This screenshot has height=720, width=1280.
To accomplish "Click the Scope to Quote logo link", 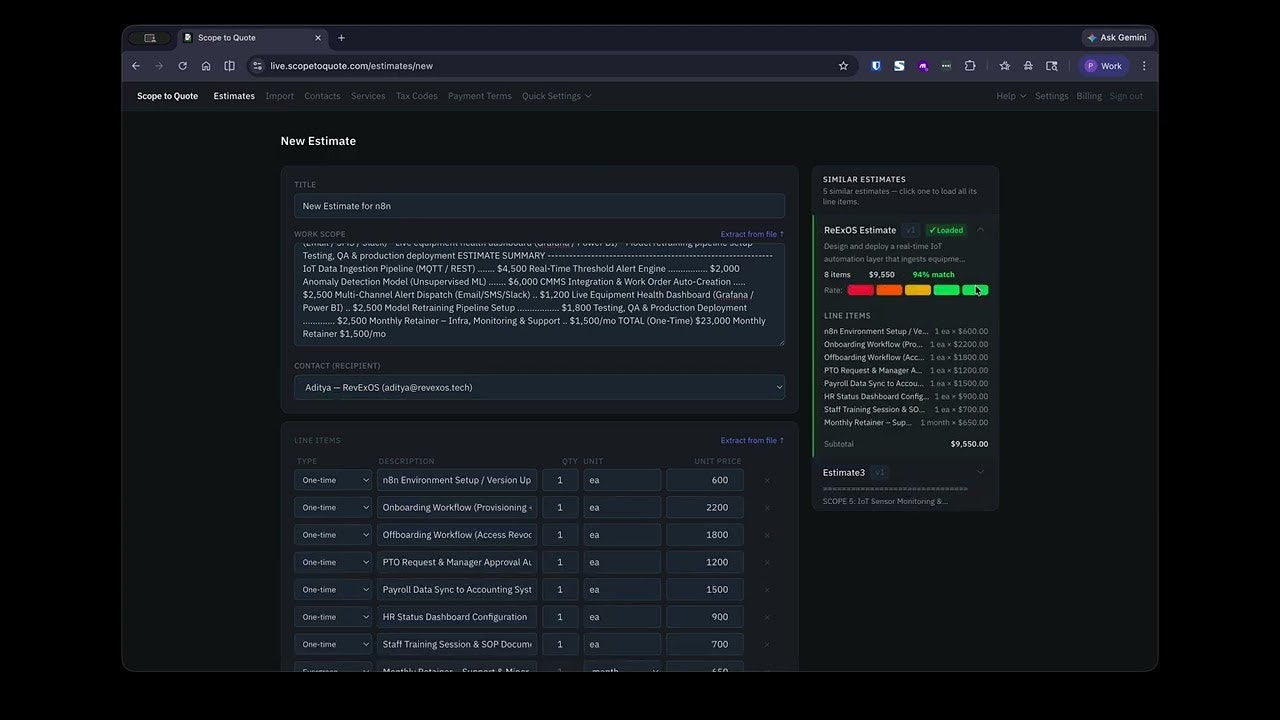I will coord(167,96).
